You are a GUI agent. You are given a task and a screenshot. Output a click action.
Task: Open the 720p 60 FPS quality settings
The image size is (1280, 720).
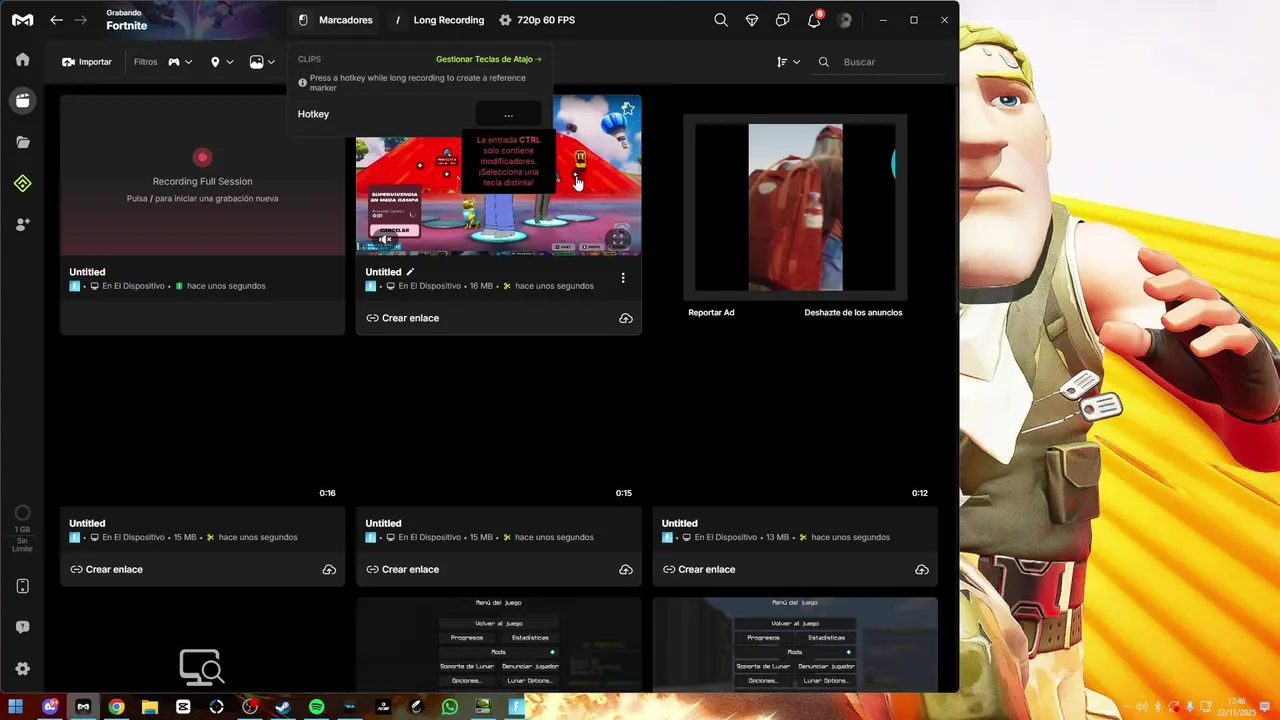[x=537, y=20]
